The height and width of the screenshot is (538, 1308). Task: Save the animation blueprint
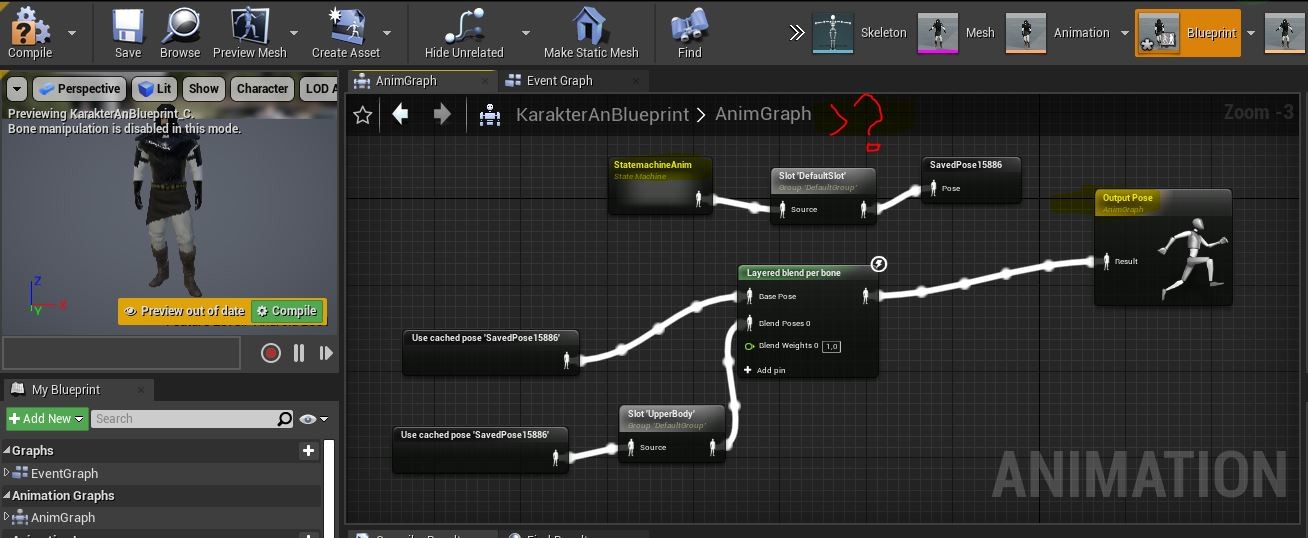[x=128, y=32]
